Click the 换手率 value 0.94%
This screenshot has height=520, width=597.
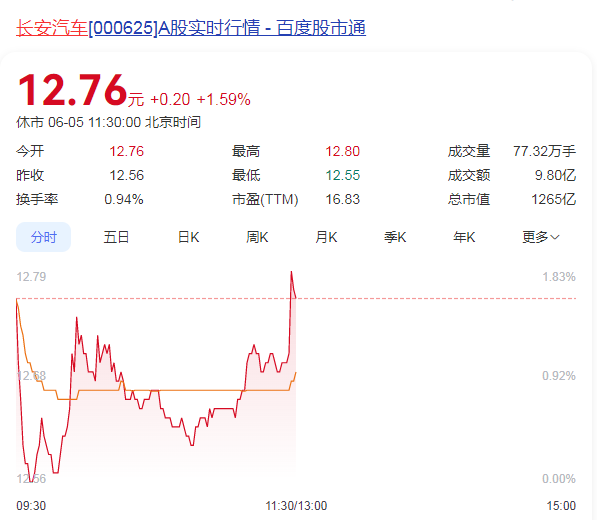(124, 199)
